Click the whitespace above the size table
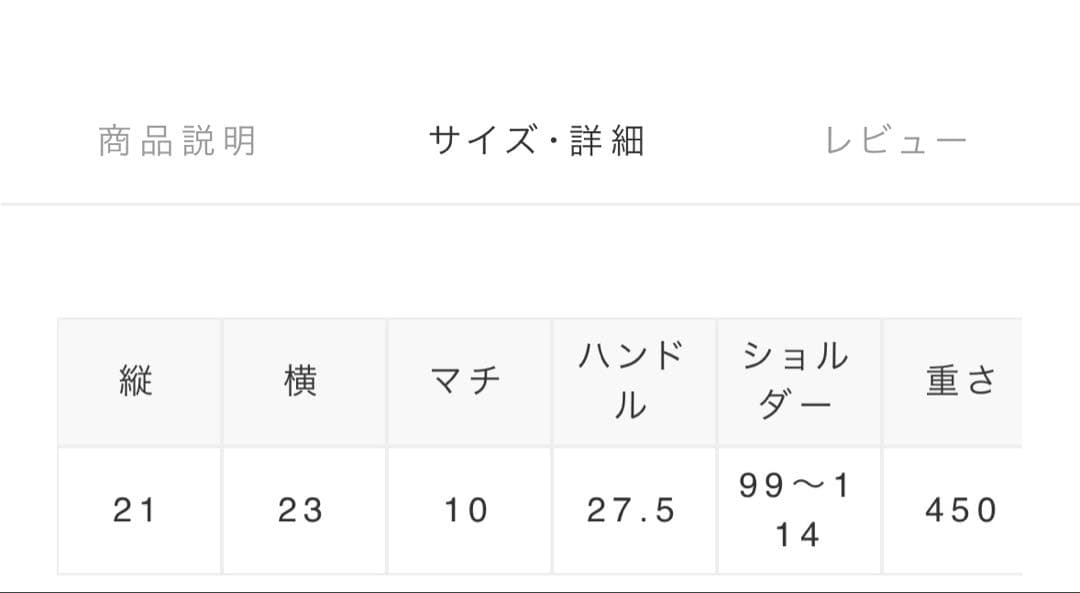 (x=540, y=260)
